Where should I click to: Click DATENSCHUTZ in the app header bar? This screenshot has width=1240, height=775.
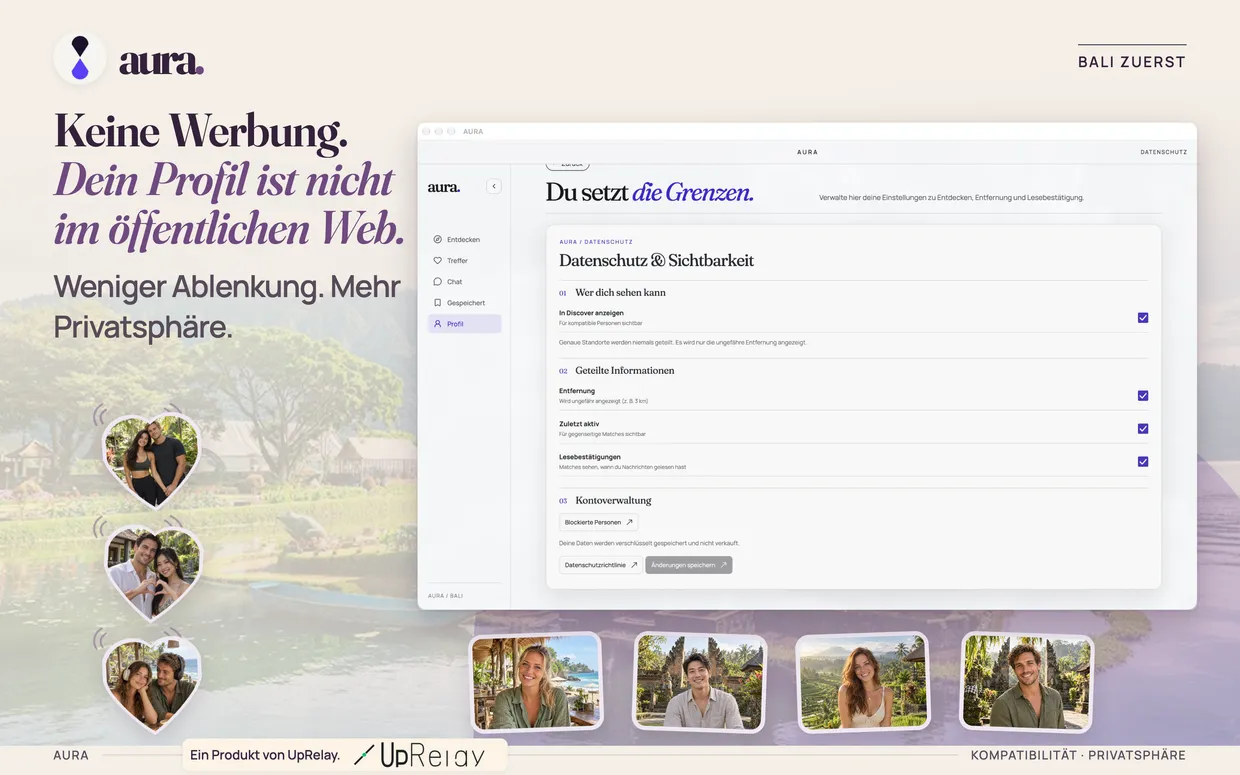(1163, 152)
